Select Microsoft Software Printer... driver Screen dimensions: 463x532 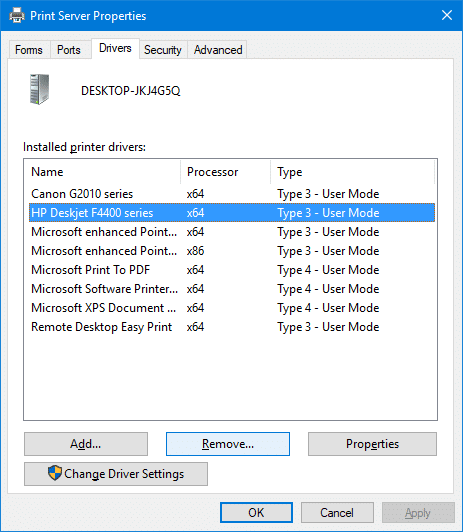pyautogui.click(x=232, y=289)
